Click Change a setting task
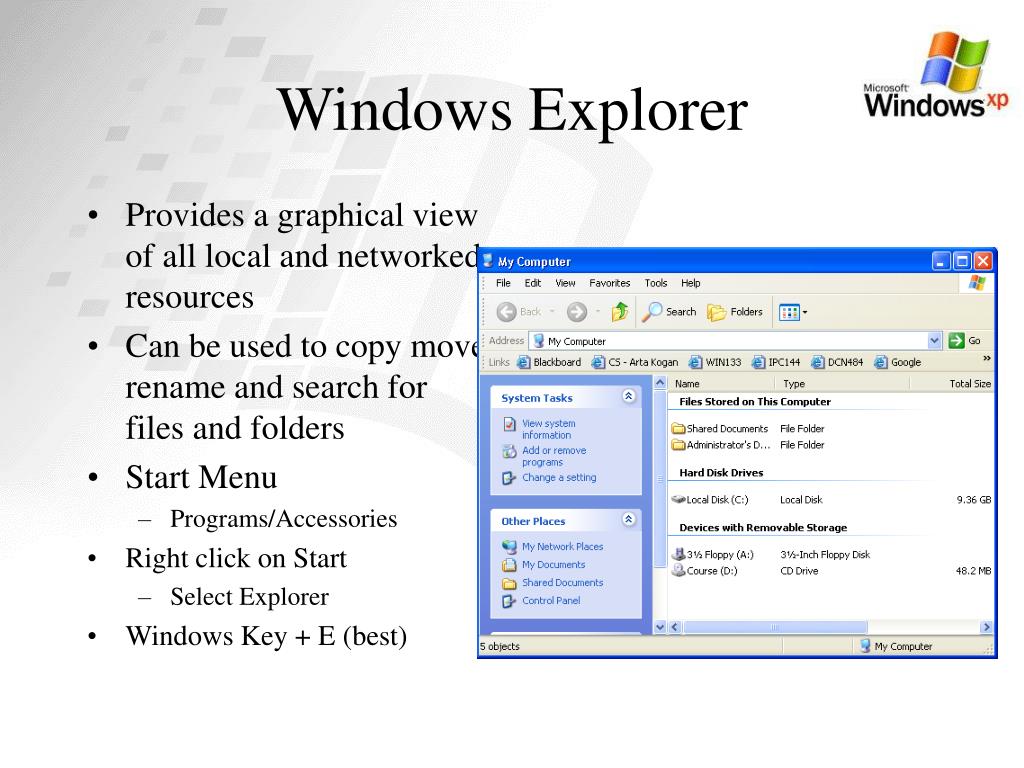Image resolution: width=1024 pixels, height=768 pixels. (x=549, y=478)
